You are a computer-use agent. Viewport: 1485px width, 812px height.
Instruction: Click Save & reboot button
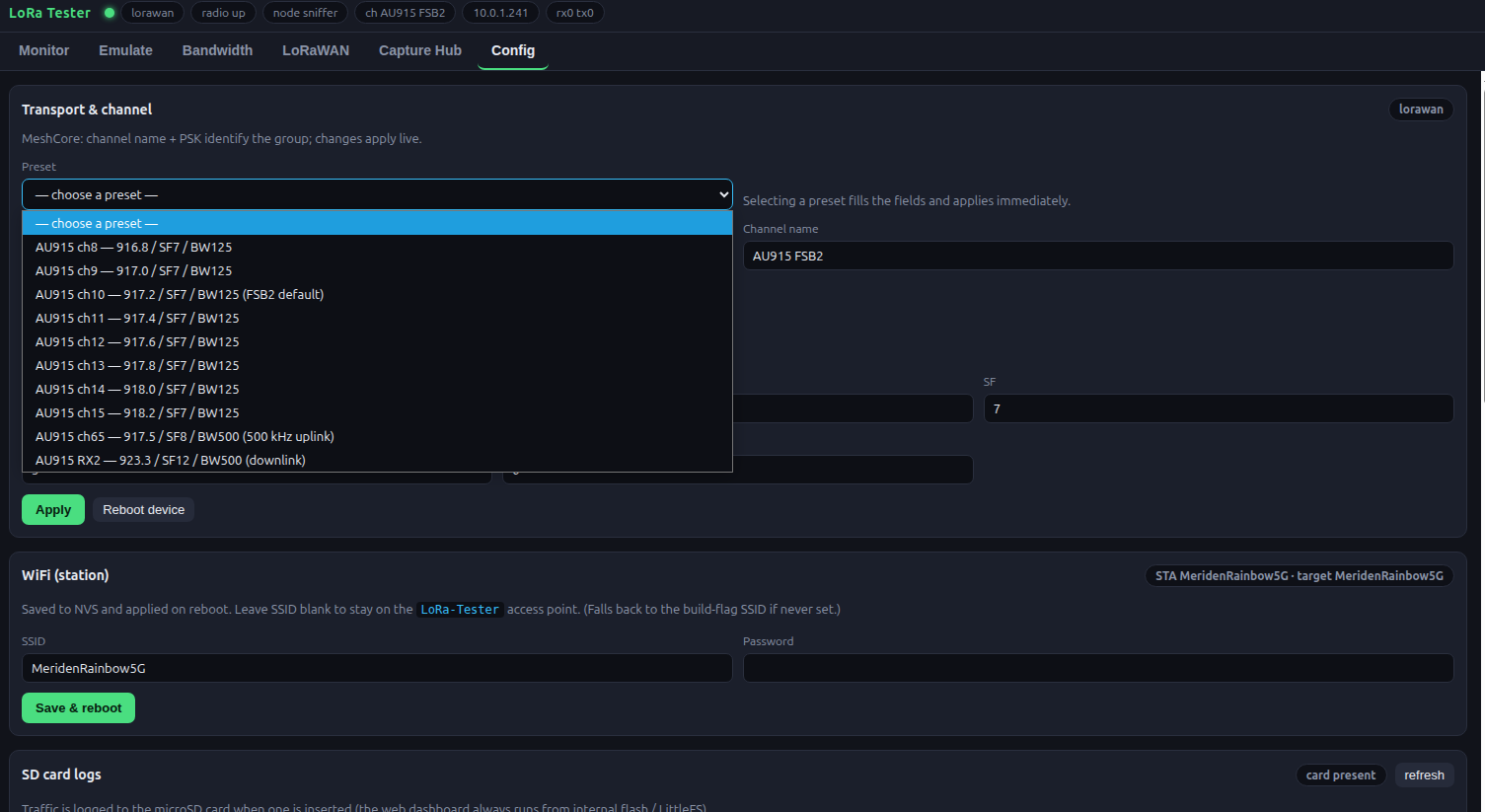78,708
